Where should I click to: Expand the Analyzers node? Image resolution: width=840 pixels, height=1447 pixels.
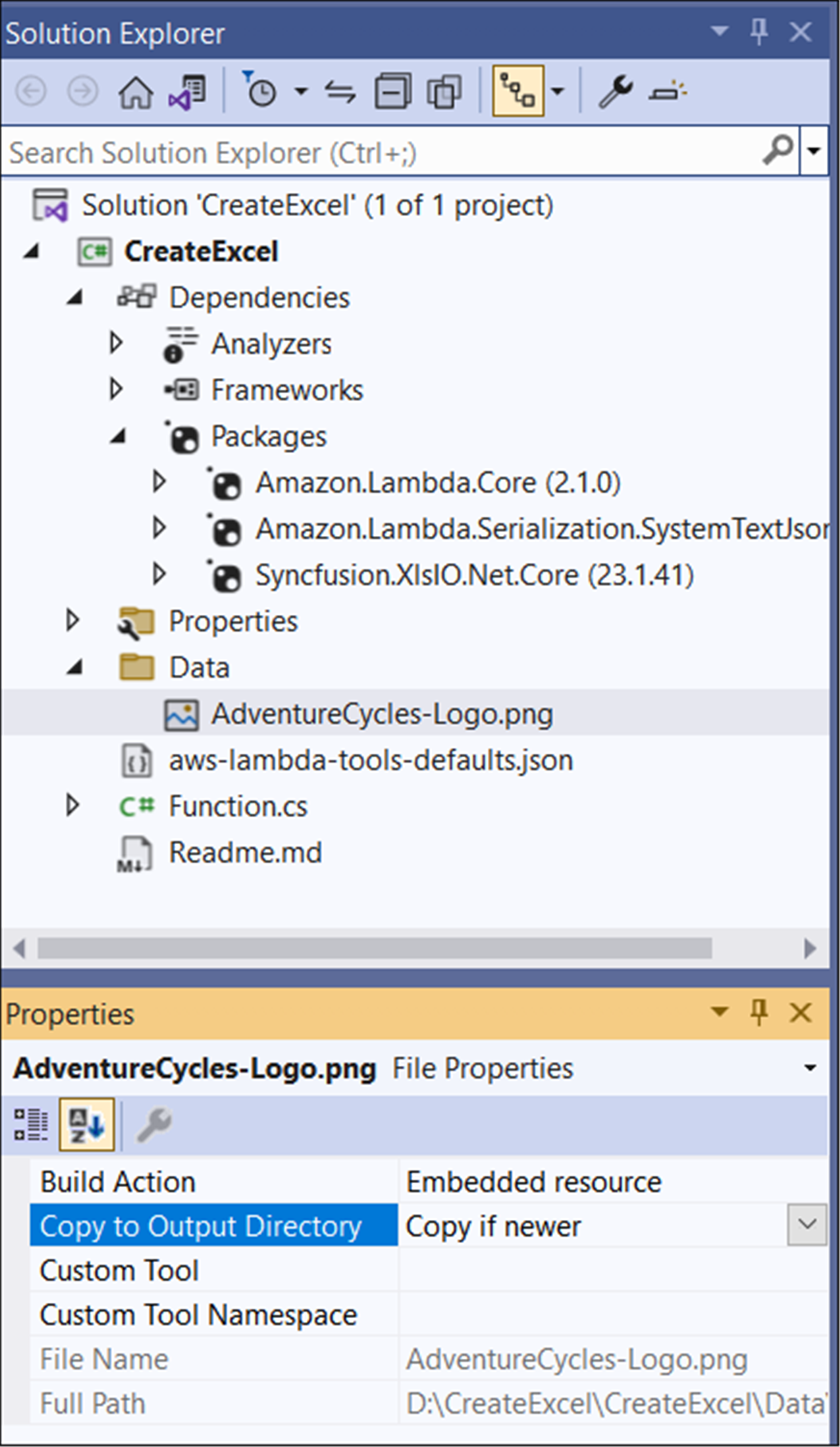116,343
